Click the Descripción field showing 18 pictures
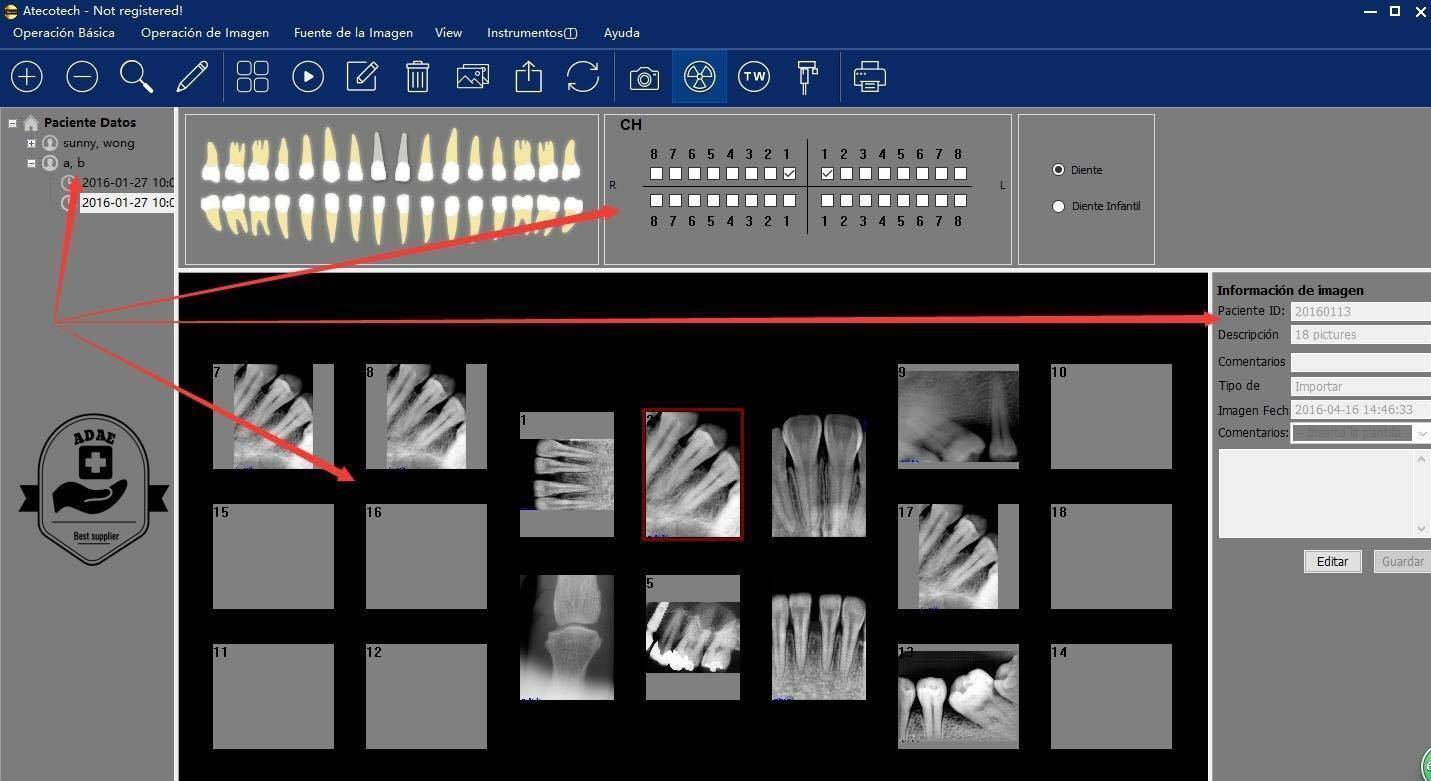The image size is (1431, 781). click(1360, 335)
